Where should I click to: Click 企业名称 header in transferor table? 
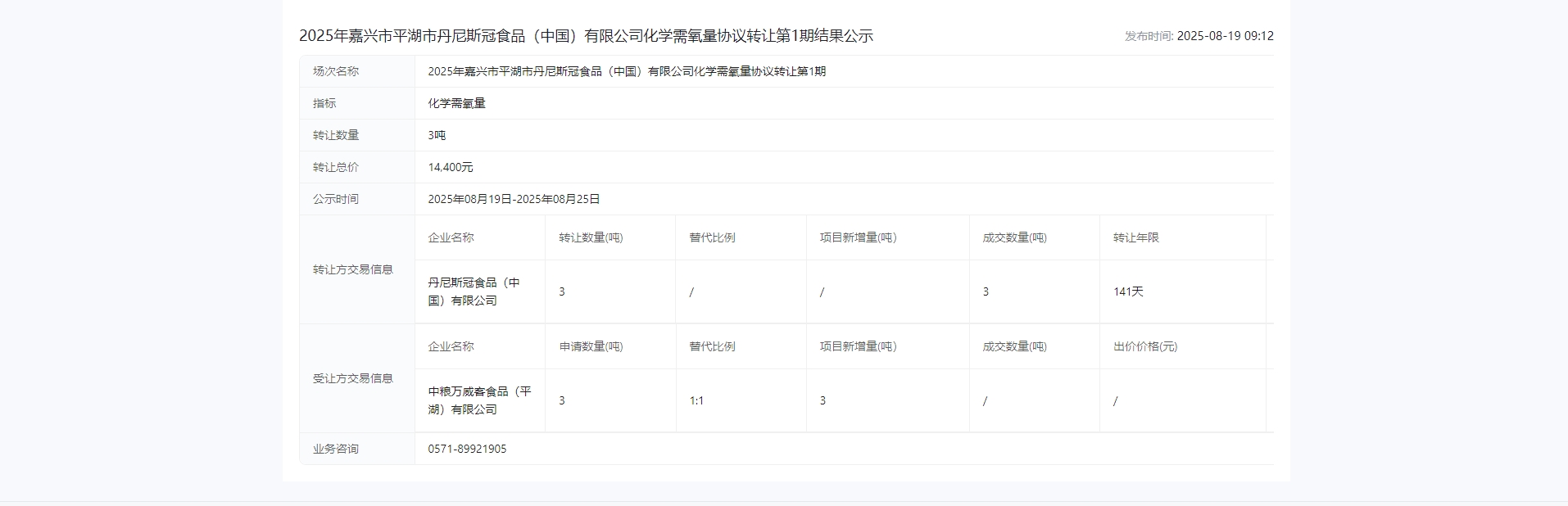click(x=451, y=237)
